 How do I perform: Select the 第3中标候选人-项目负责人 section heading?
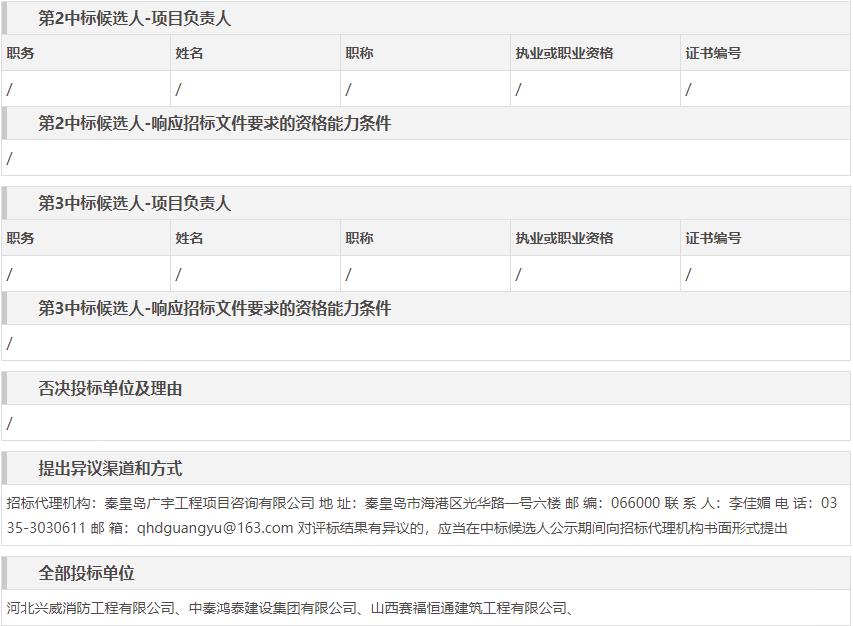pyautogui.click(x=134, y=204)
